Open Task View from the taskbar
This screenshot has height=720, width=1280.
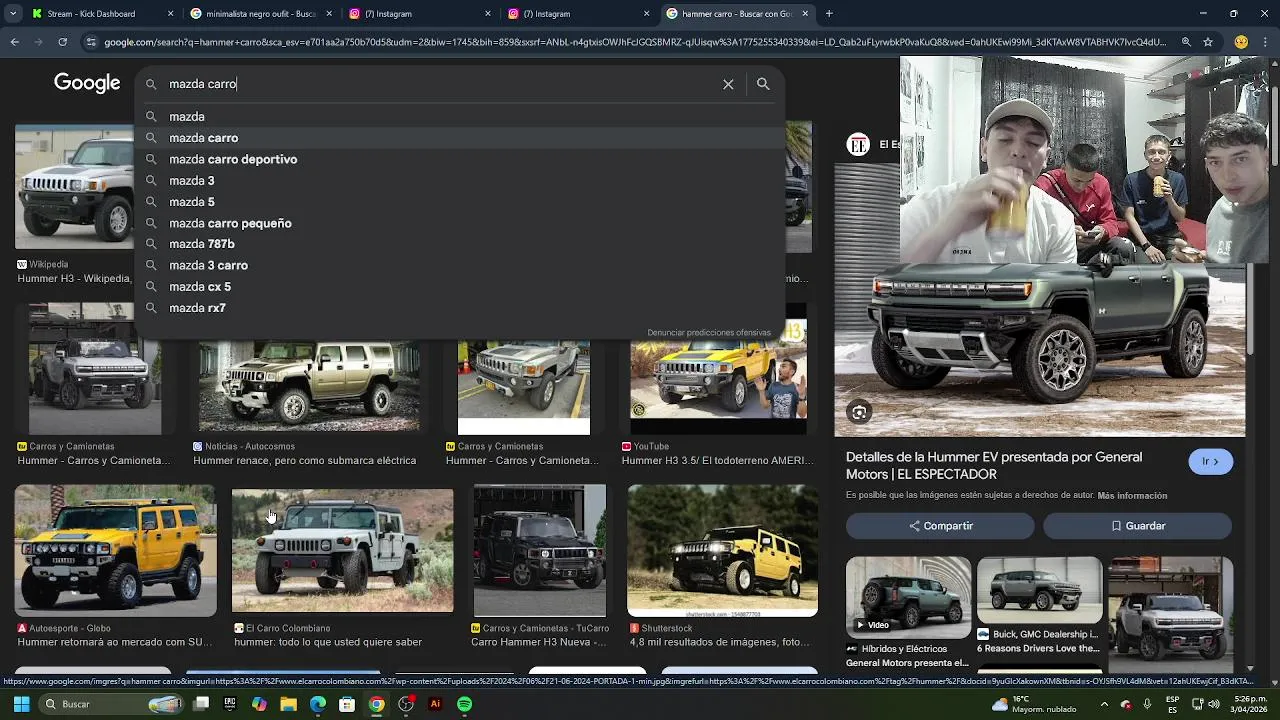coord(201,704)
